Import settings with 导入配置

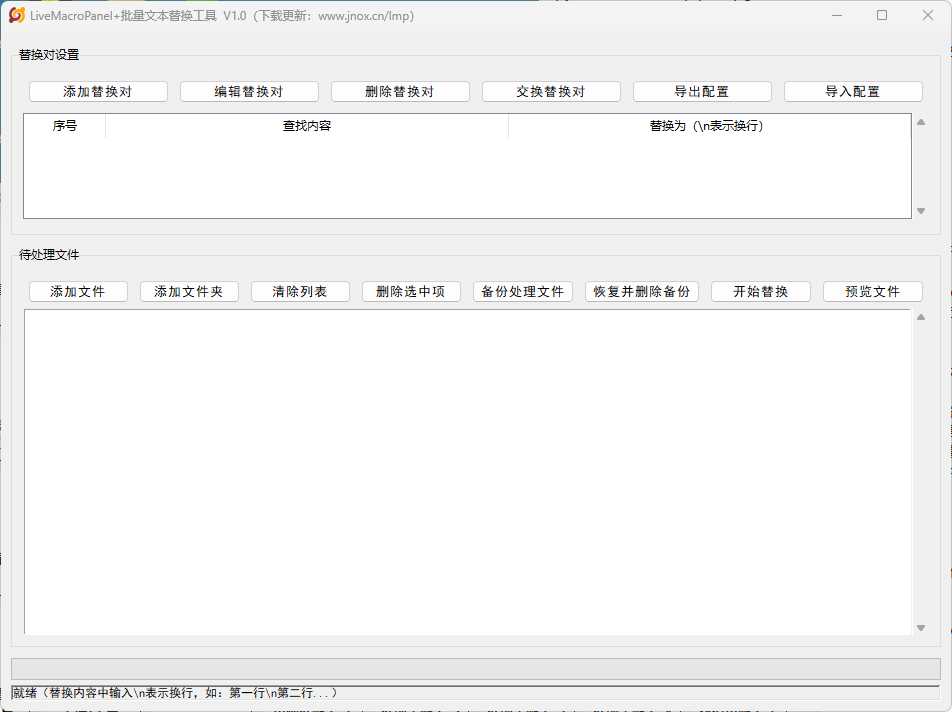pos(853,92)
